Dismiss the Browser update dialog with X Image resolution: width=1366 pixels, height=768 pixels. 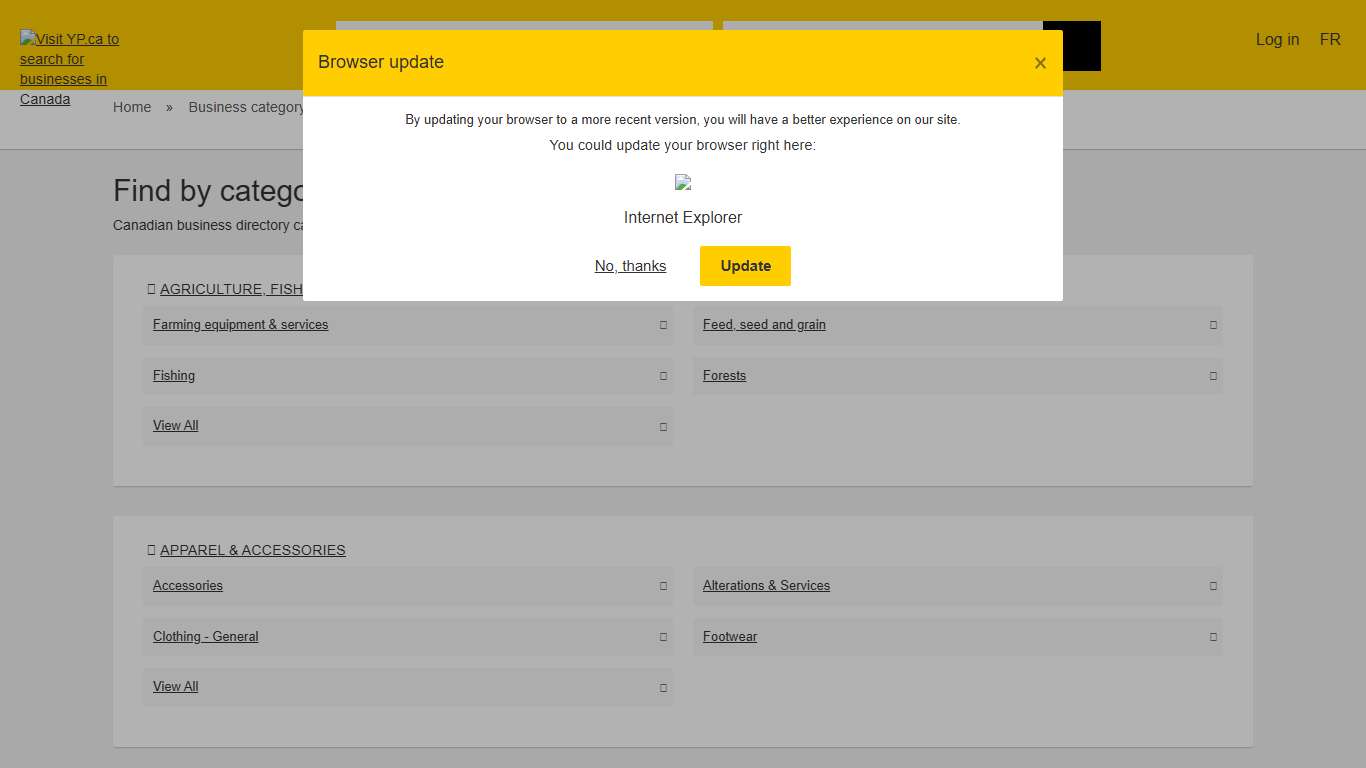click(1040, 62)
